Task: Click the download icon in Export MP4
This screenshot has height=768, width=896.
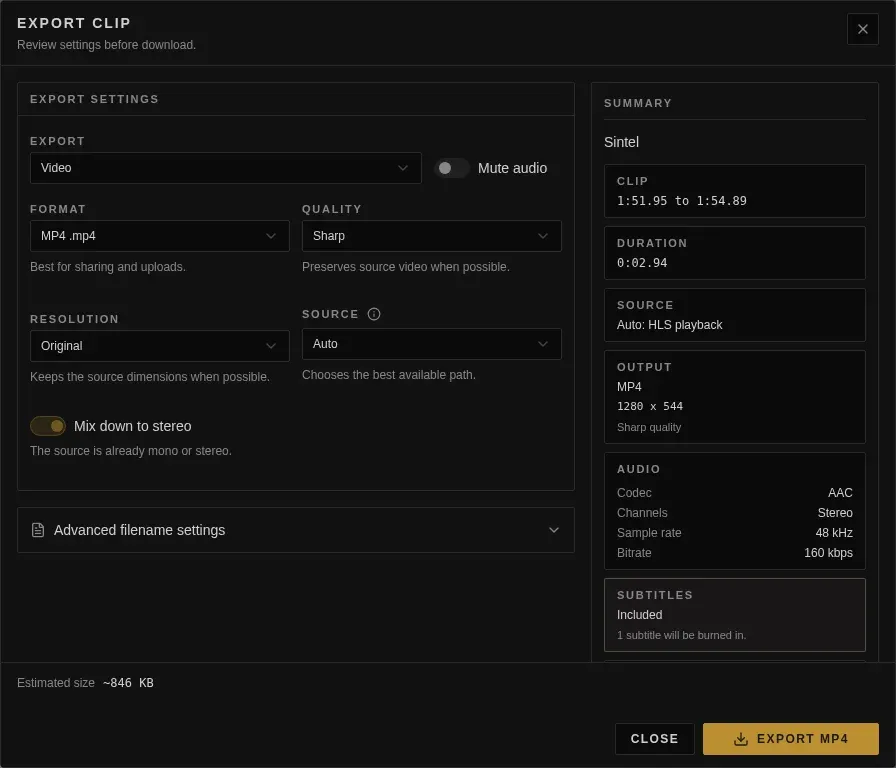Action: coord(741,739)
